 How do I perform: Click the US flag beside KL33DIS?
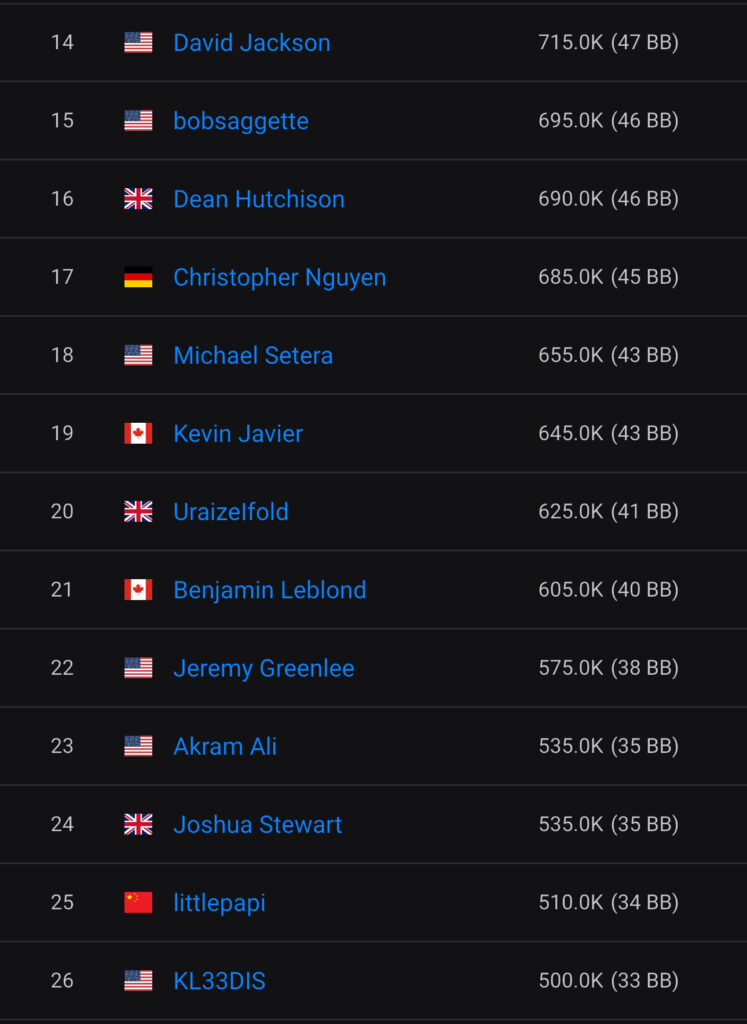pos(138,980)
